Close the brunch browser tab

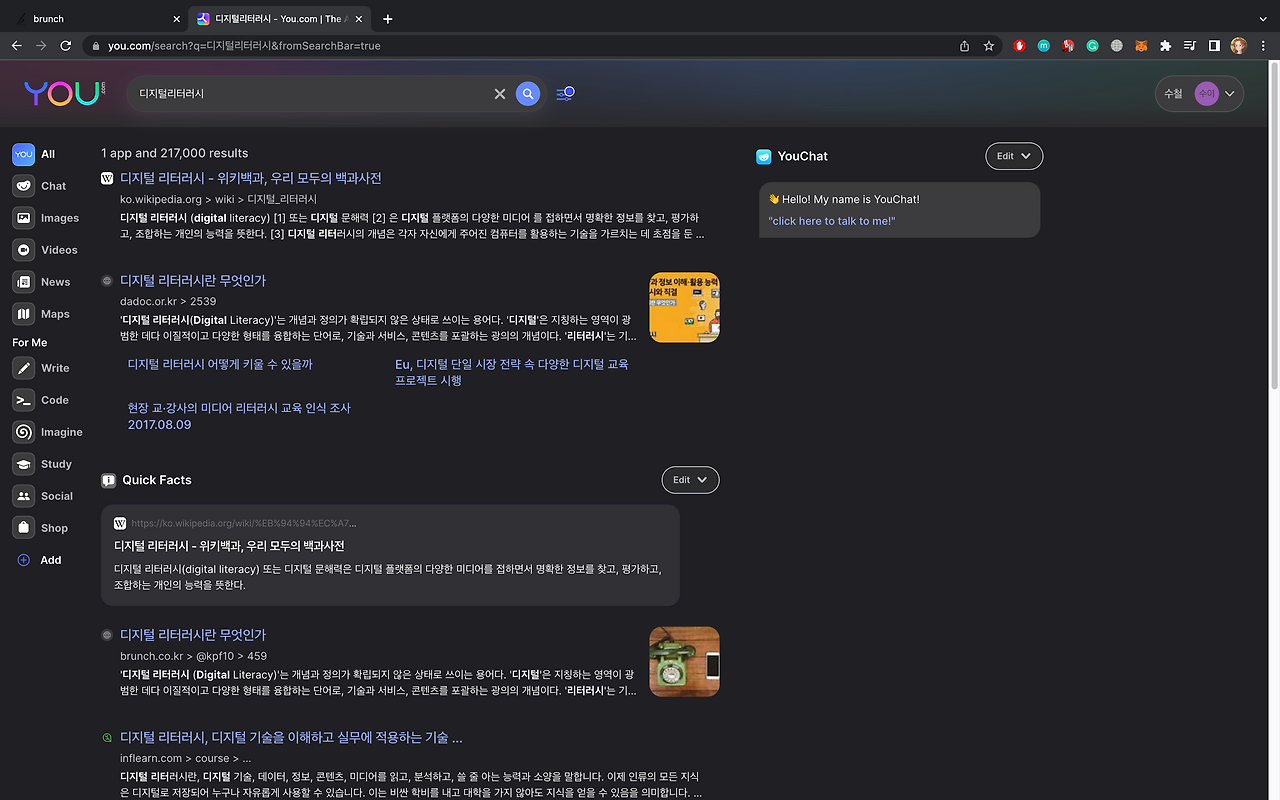[177, 19]
